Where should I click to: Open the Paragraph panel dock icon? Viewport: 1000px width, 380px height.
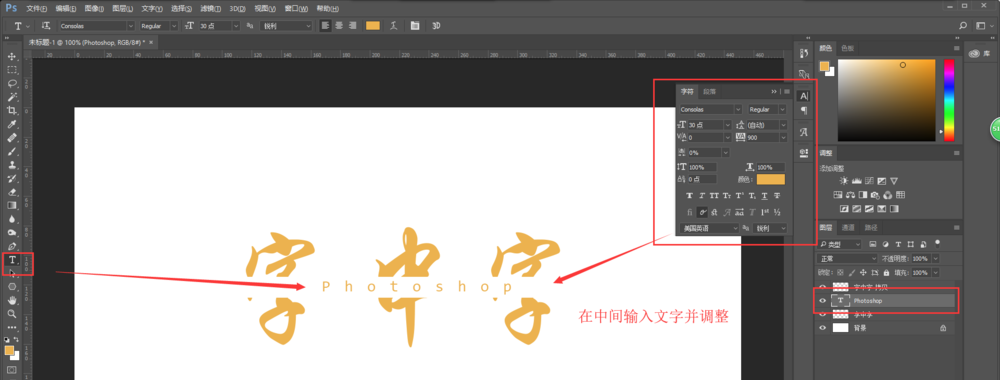coord(804,111)
